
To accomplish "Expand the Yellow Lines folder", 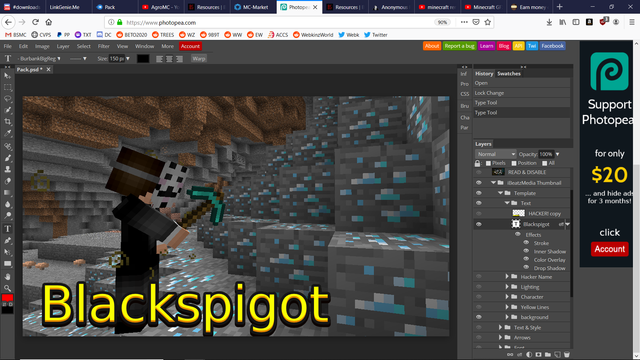I will pos(507,307).
